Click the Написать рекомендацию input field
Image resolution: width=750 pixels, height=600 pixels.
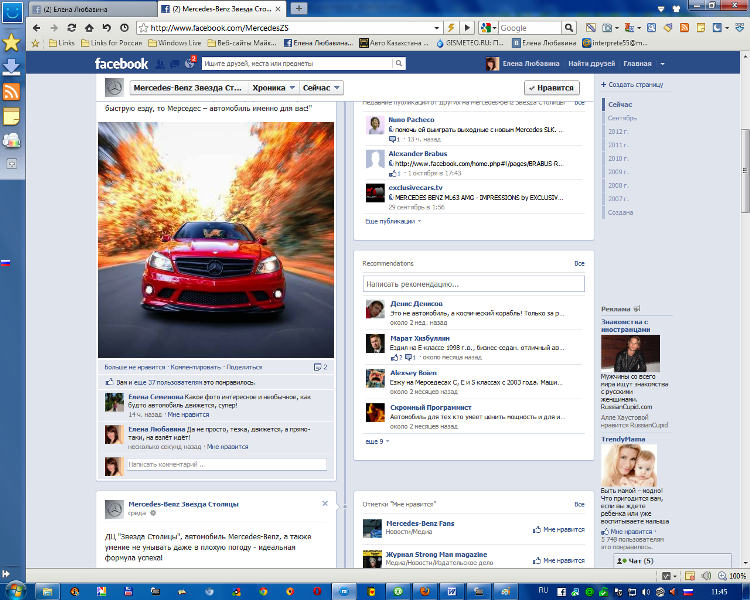coord(473,285)
